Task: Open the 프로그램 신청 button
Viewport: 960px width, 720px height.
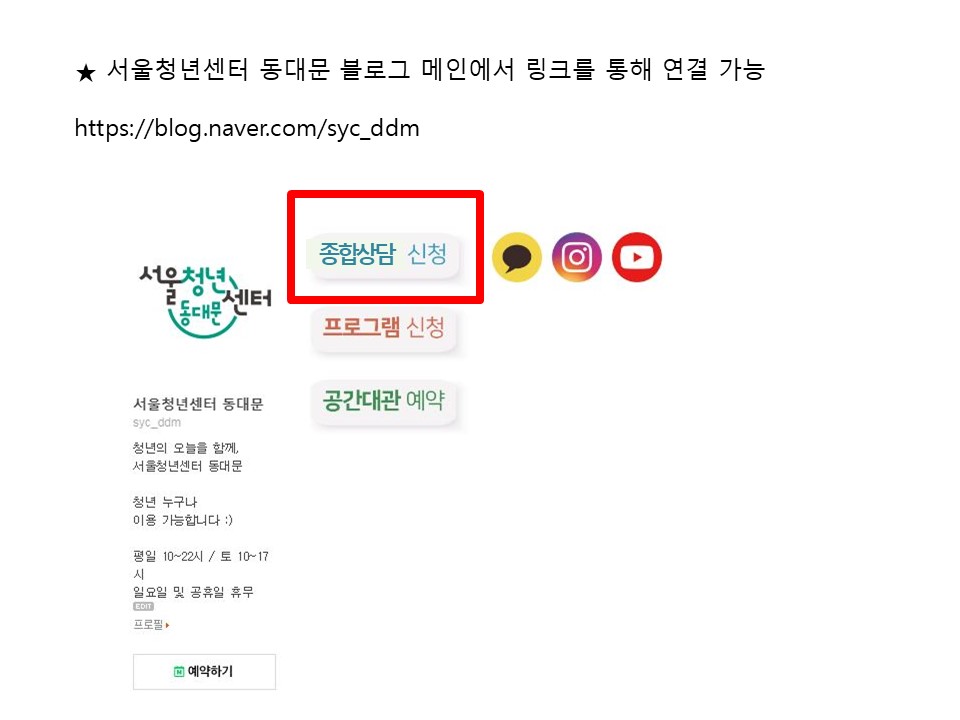Action: (384, 328)
